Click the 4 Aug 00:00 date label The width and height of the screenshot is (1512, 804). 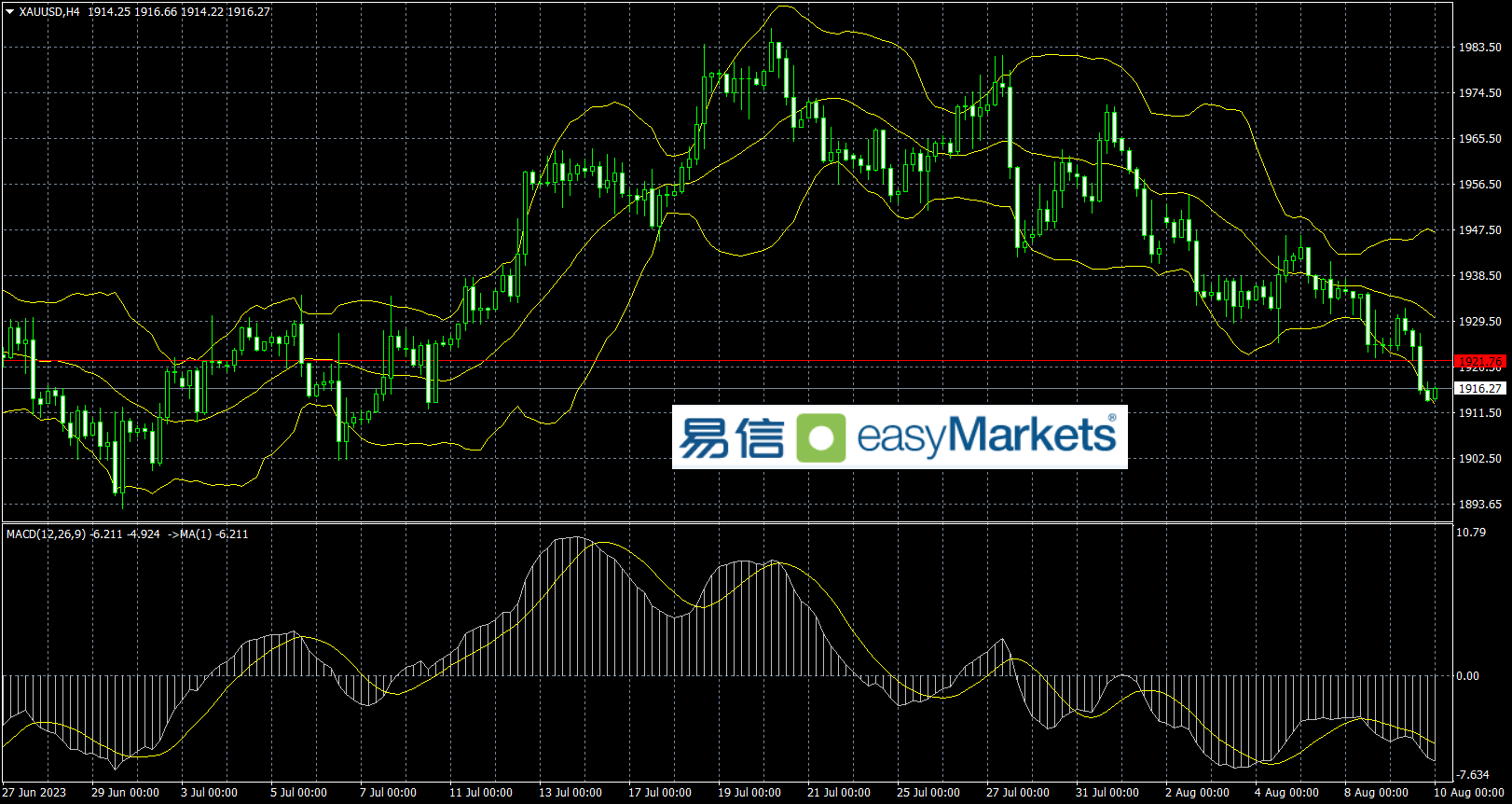pos(1286,793)
